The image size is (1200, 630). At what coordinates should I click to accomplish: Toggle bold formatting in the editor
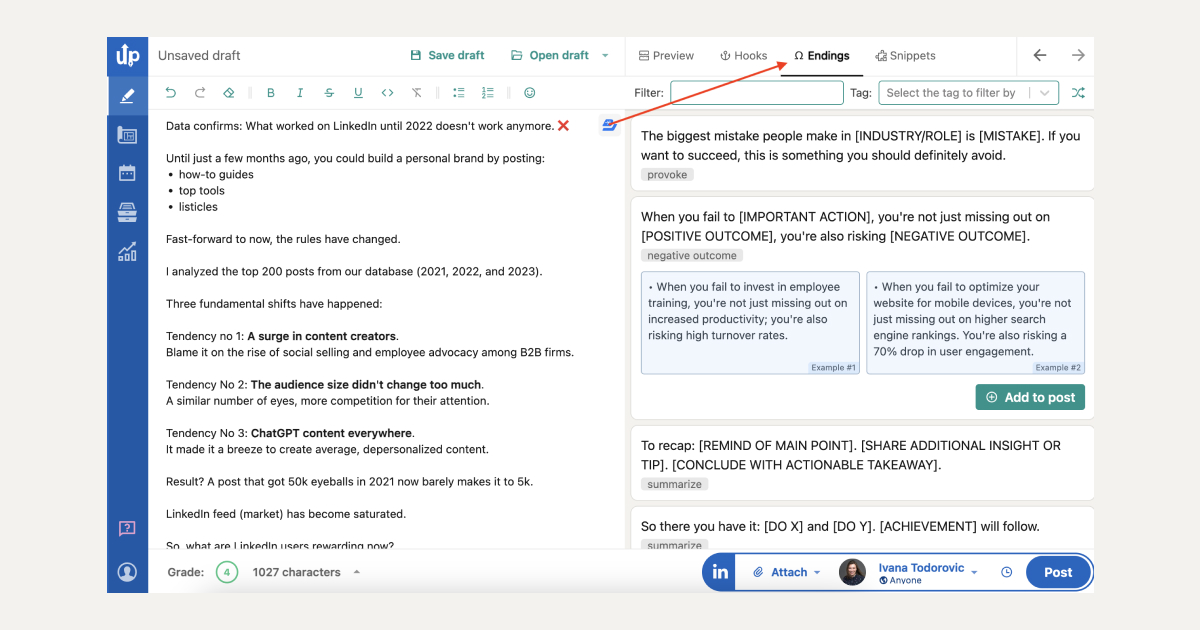tap(270, 92)
